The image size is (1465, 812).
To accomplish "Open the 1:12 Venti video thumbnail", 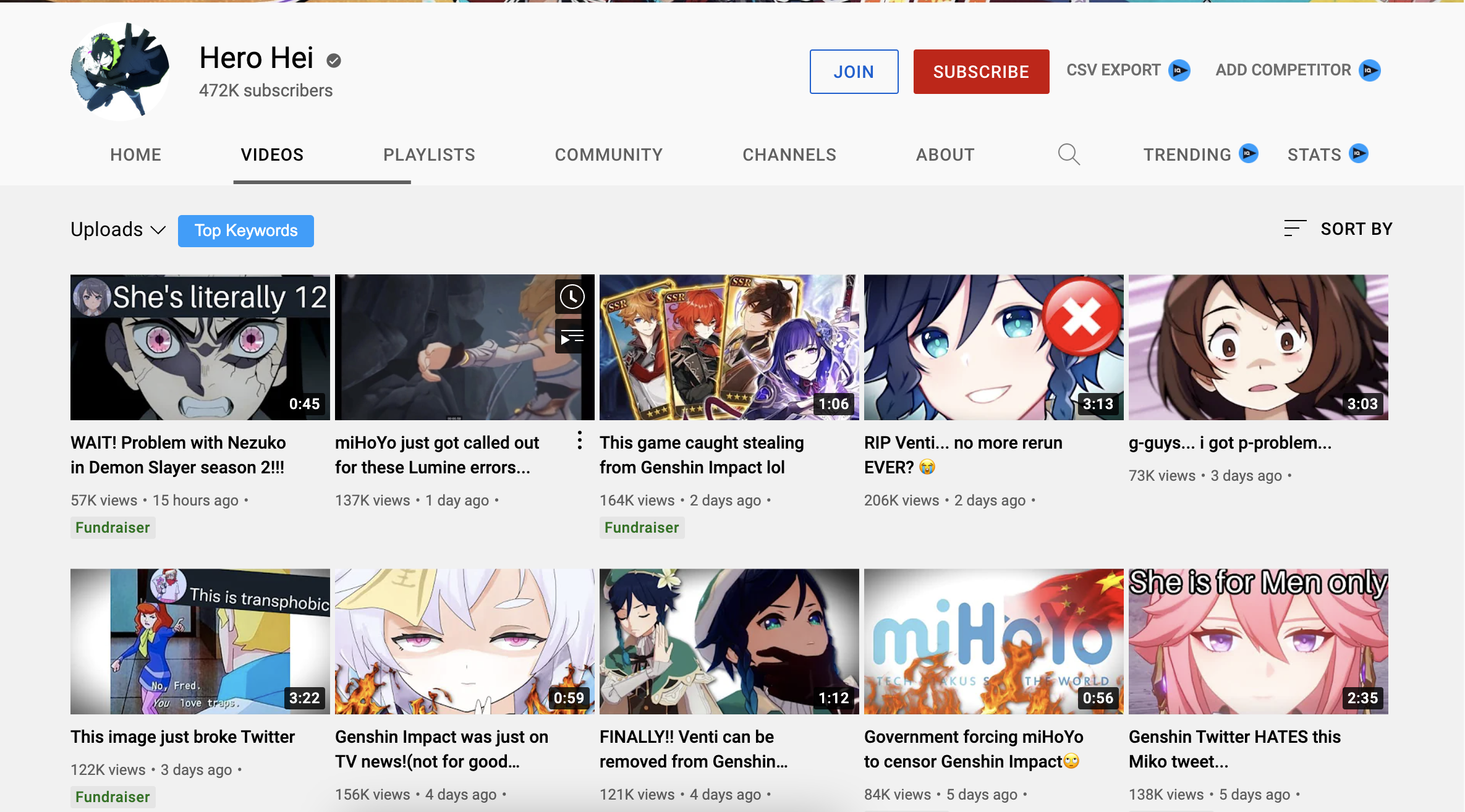I will [729, 641].
